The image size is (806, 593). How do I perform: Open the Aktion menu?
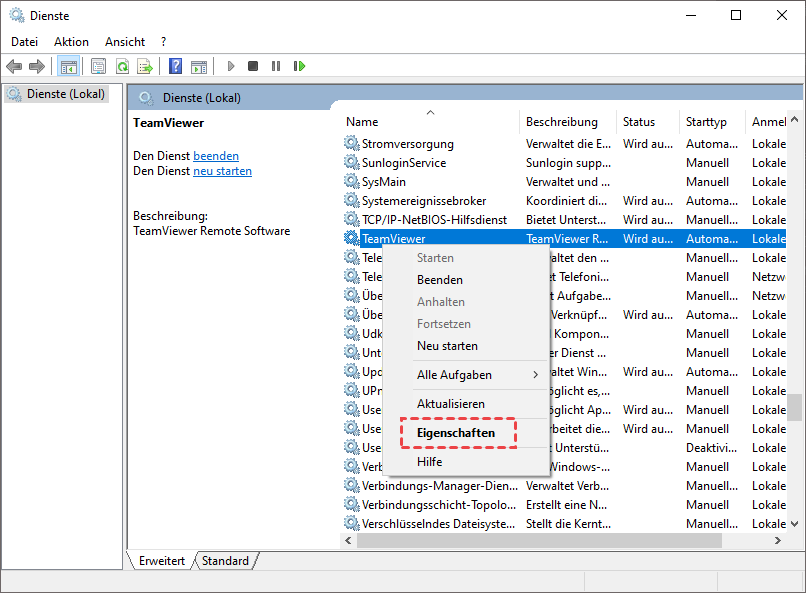coord(71,42)
